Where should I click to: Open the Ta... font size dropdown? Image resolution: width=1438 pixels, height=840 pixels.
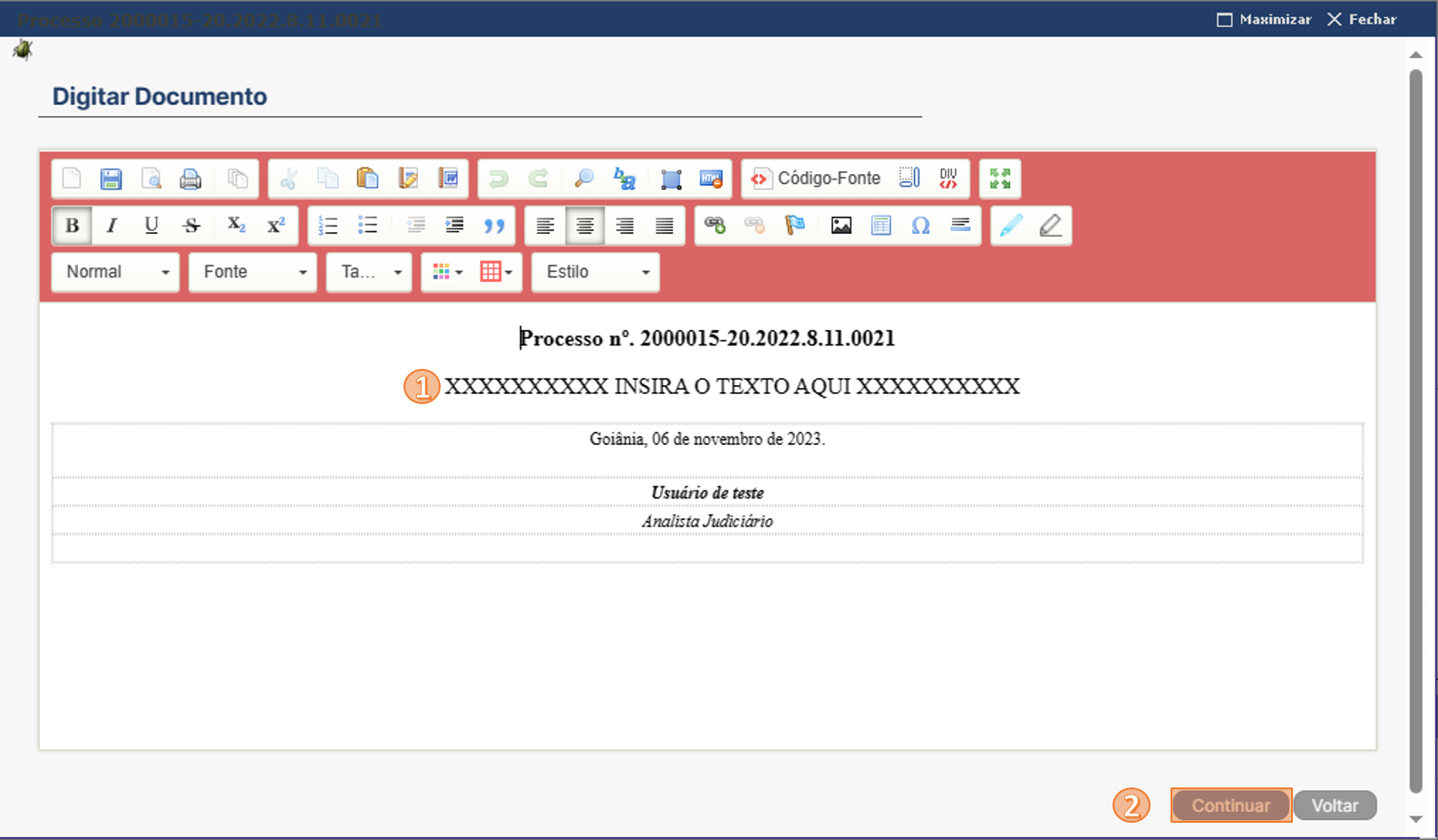[369, 272]
